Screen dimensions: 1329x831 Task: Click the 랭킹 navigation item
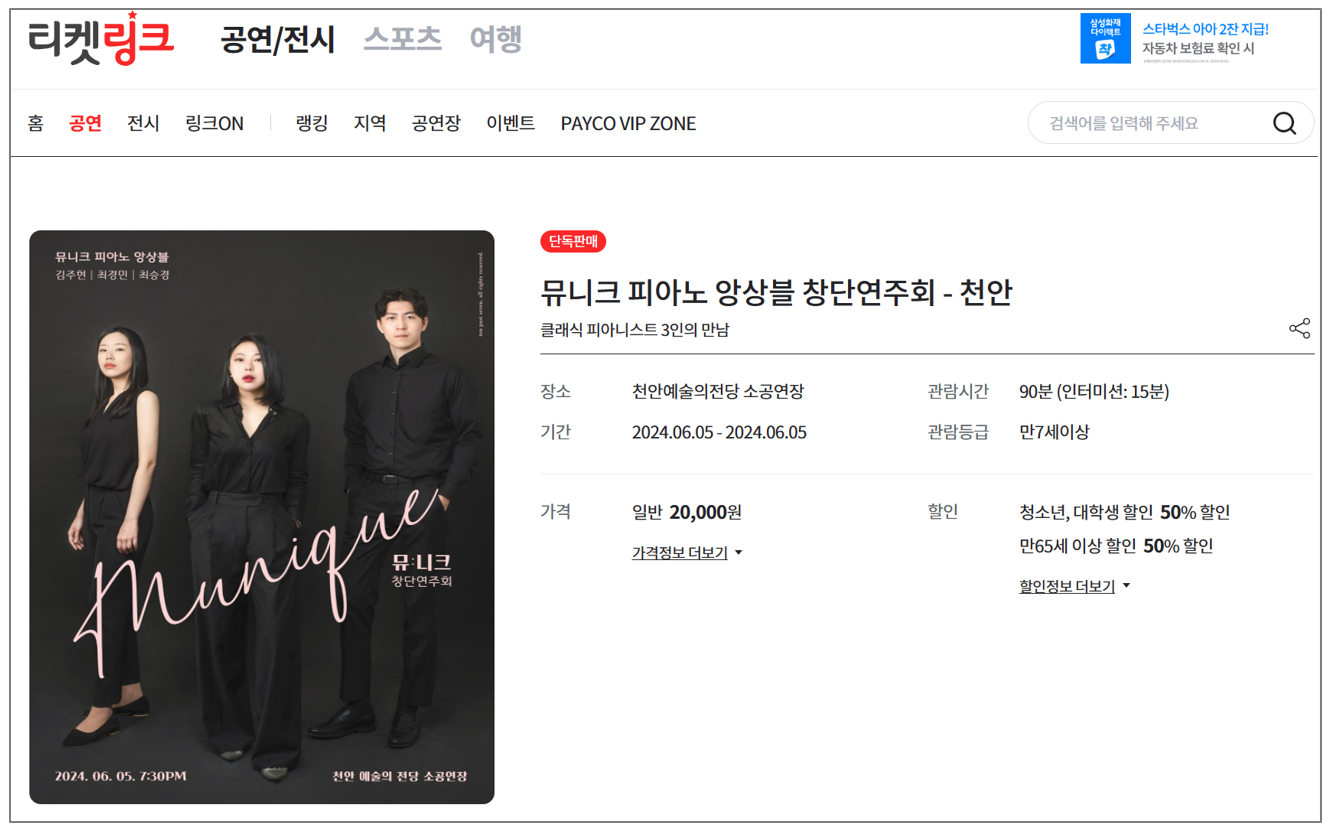[x=311, y=122]
